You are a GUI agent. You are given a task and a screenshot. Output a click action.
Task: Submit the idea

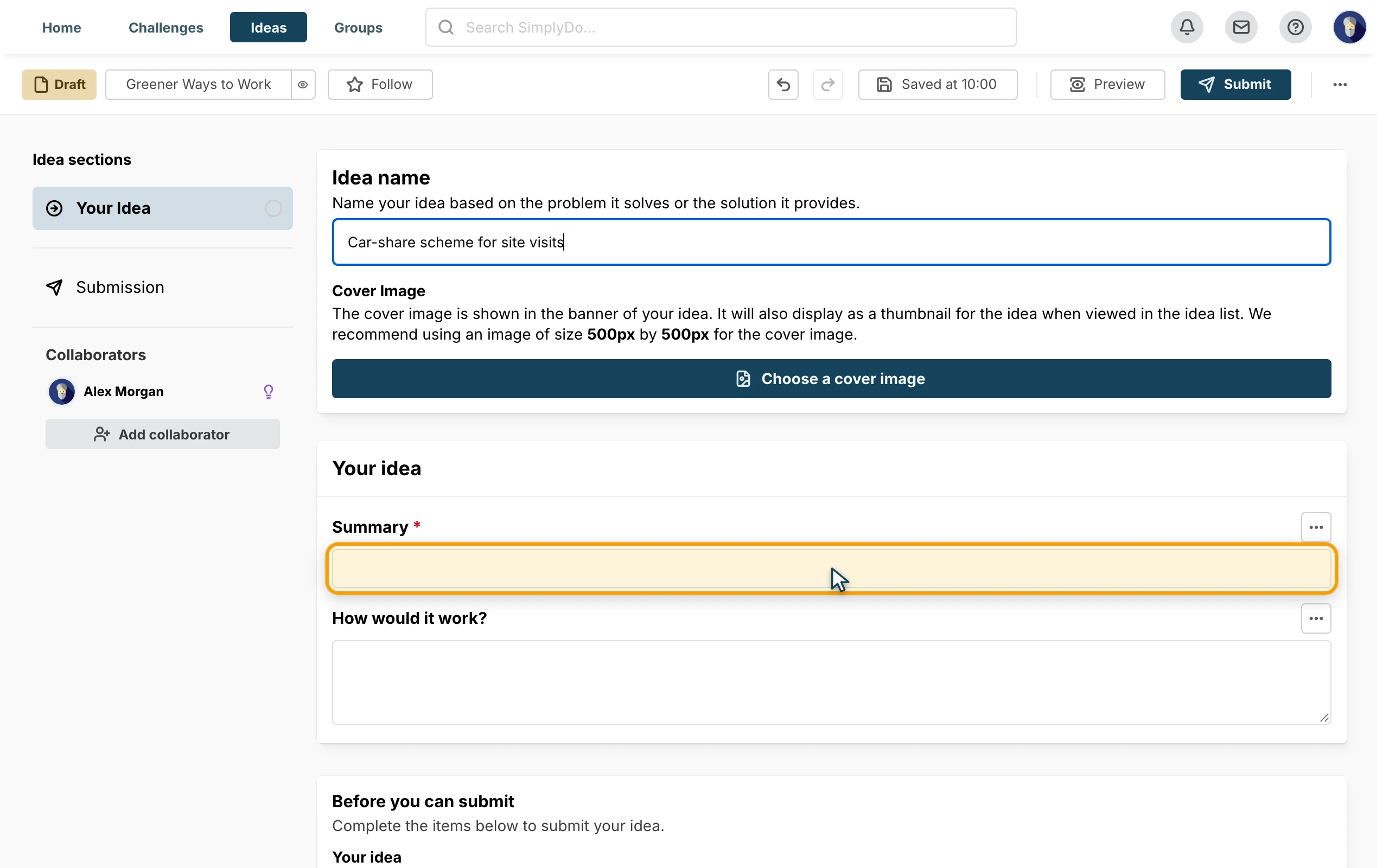(x=1236, y=85)
